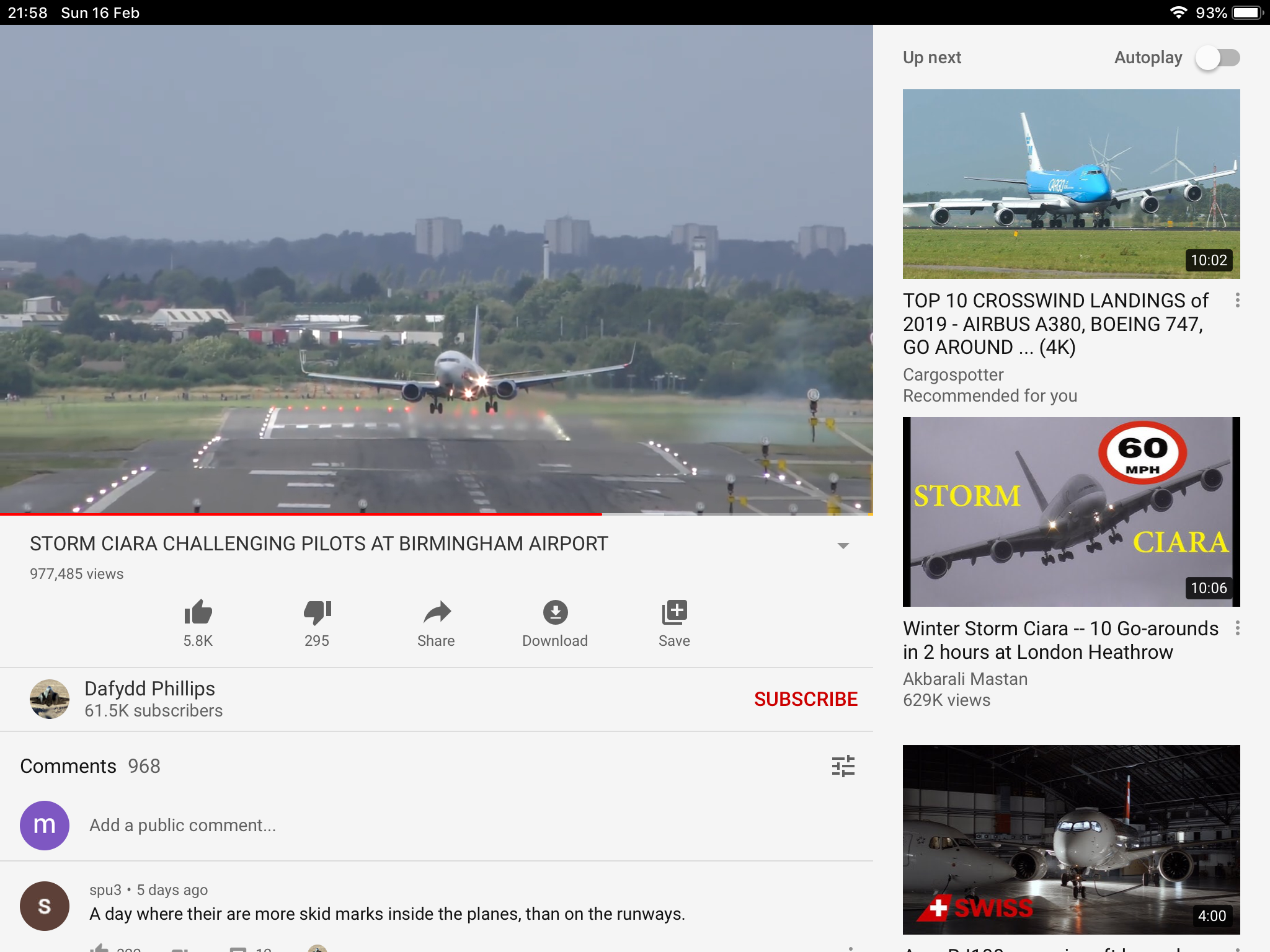Viewport: 1270px width, 952px height.
Task: Open the comments sort filter icon
Action: (843, 766)
